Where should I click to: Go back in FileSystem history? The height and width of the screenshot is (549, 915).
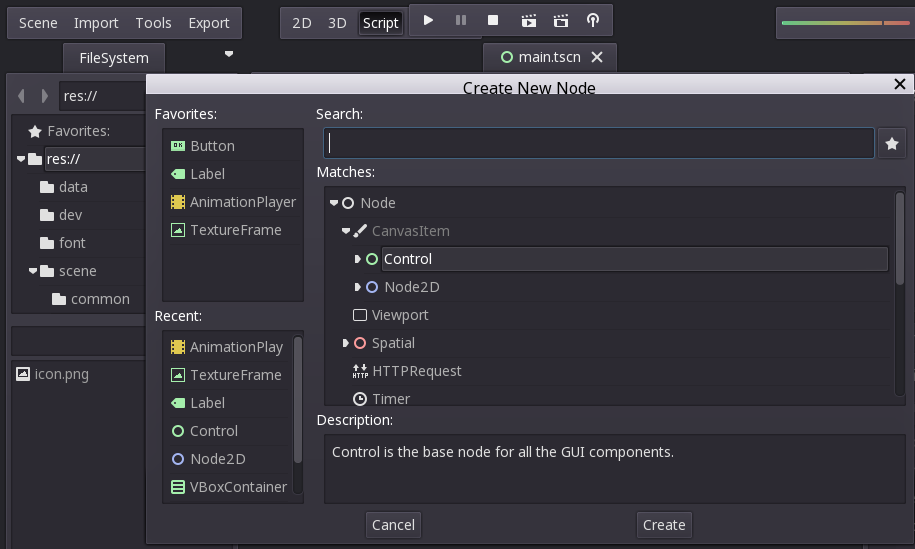coord(22,96)
